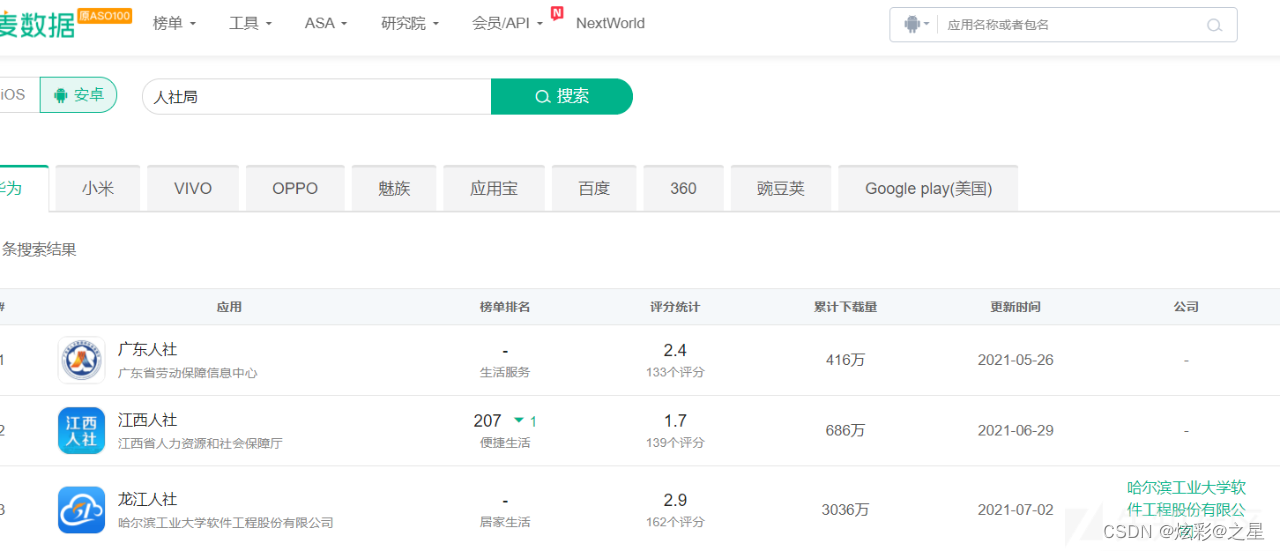Viewport: 1280px width, 551px height.
Task: Switch to the 360 store tab
Action: (x=683, y=188)
